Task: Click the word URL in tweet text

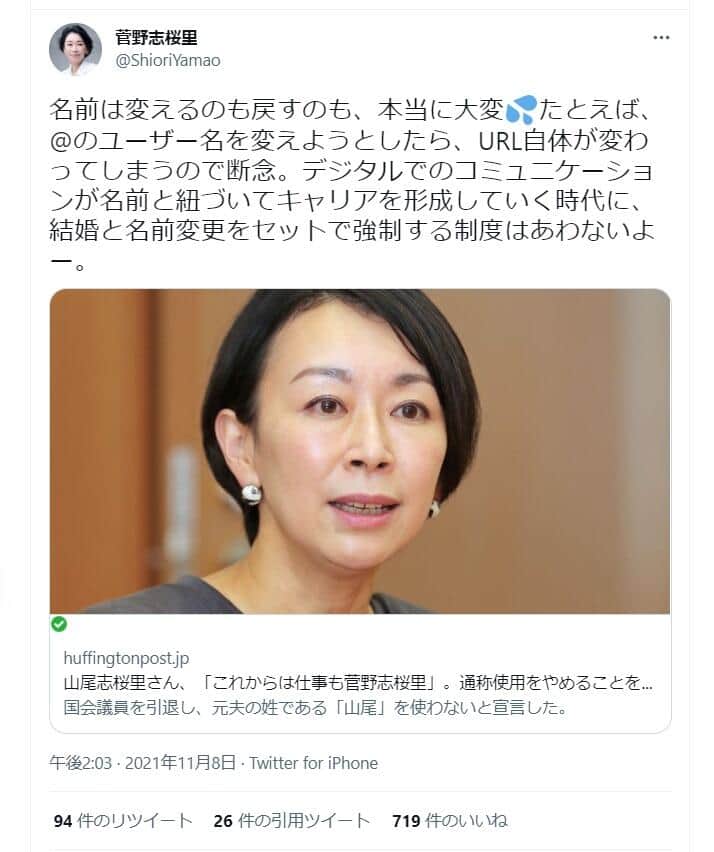Action: coord(500,141)
